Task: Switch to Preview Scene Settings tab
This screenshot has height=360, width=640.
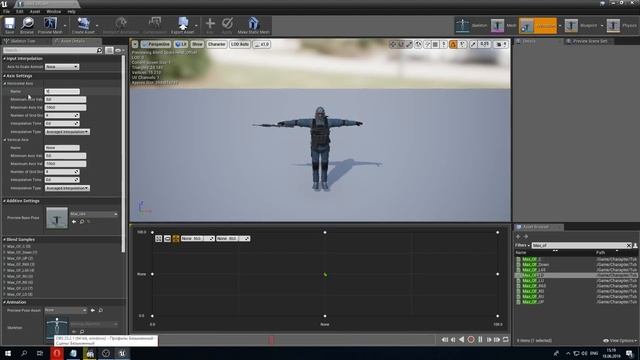Action: (589, 41)
